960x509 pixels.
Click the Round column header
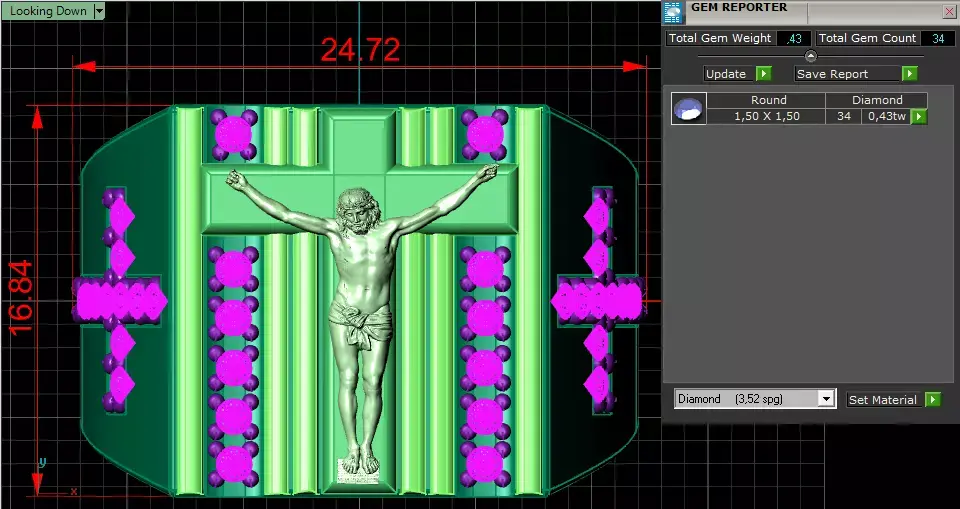tap(767, 100)
